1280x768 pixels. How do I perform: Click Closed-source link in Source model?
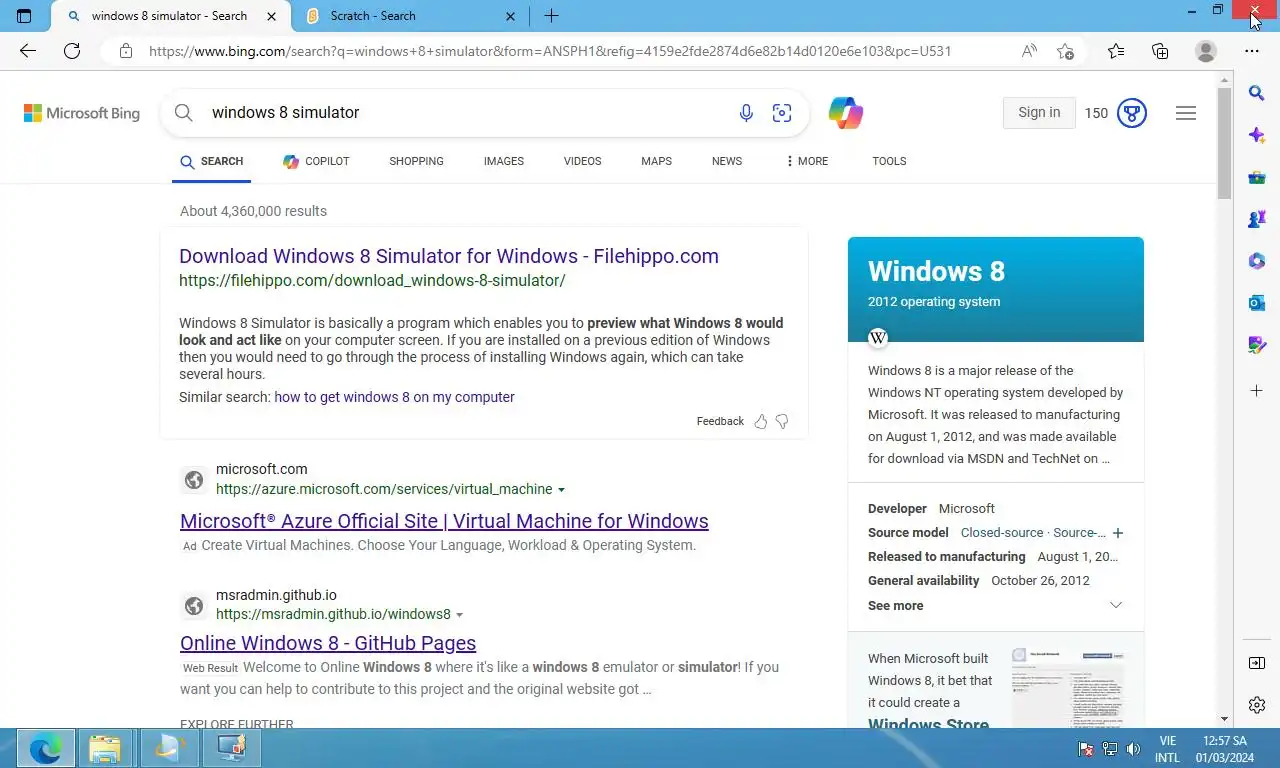point(1002,533)
